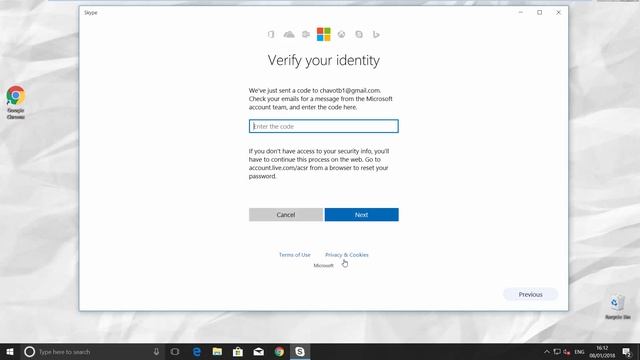Click the taskbar clock and date
640x360 pixels.
click(x=602, y=351)
